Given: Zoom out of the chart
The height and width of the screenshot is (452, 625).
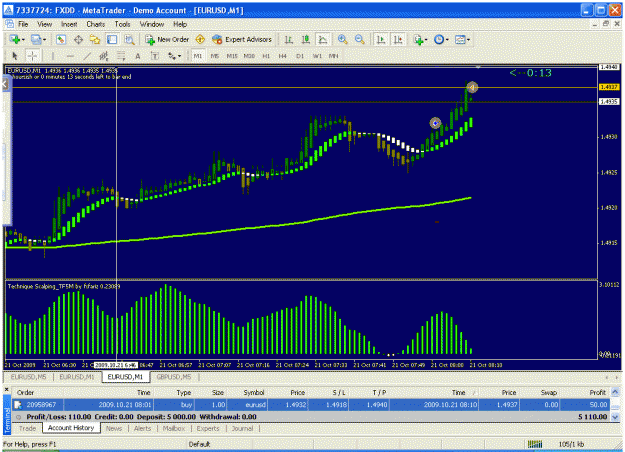Looking at the screenshot, I should click(x=360, y=39).
